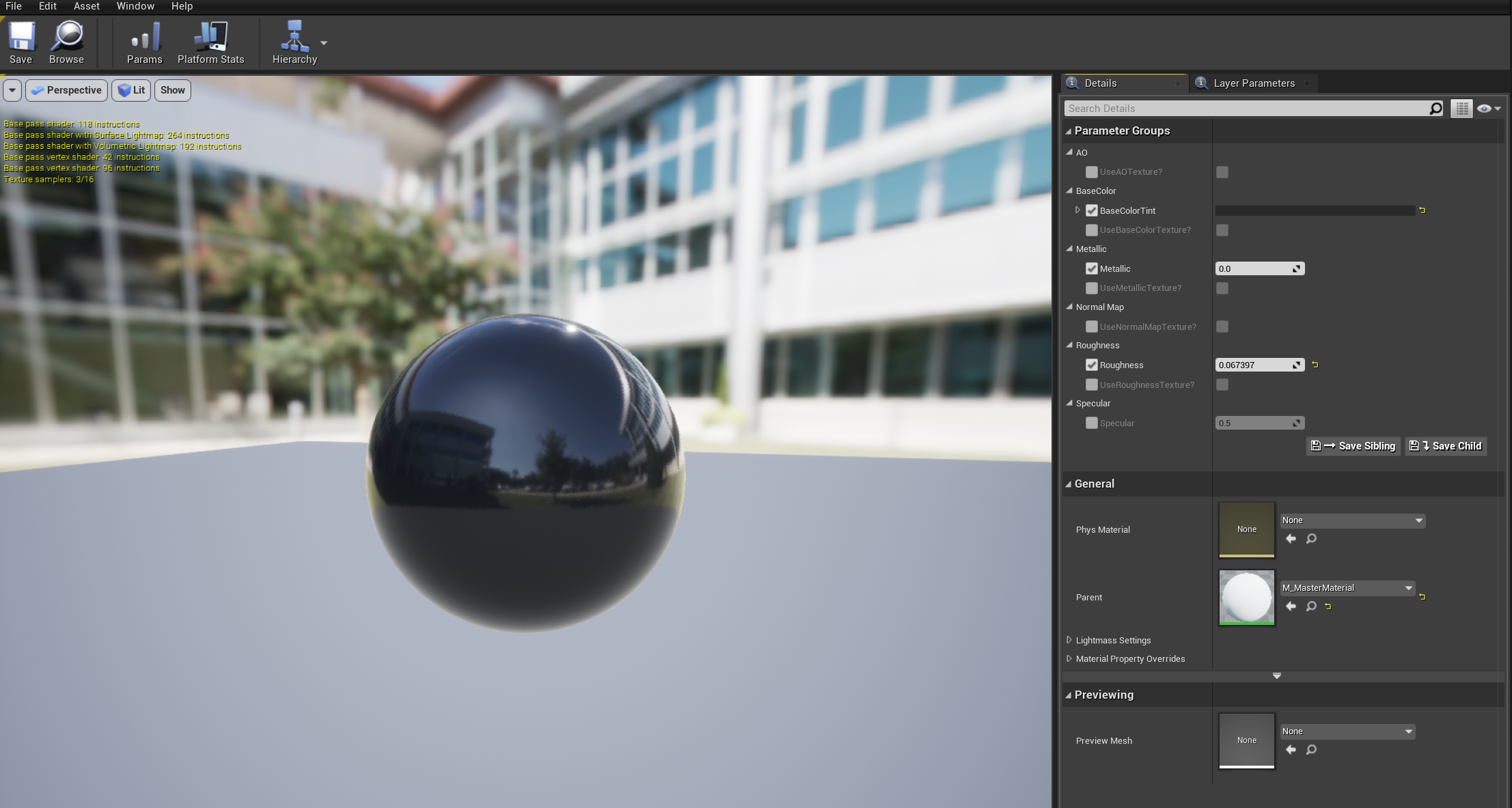The width and height of the screenshot is (1512, 808).
Task: Click the Browse magnifier icon
Action: (x=67, y=37)
